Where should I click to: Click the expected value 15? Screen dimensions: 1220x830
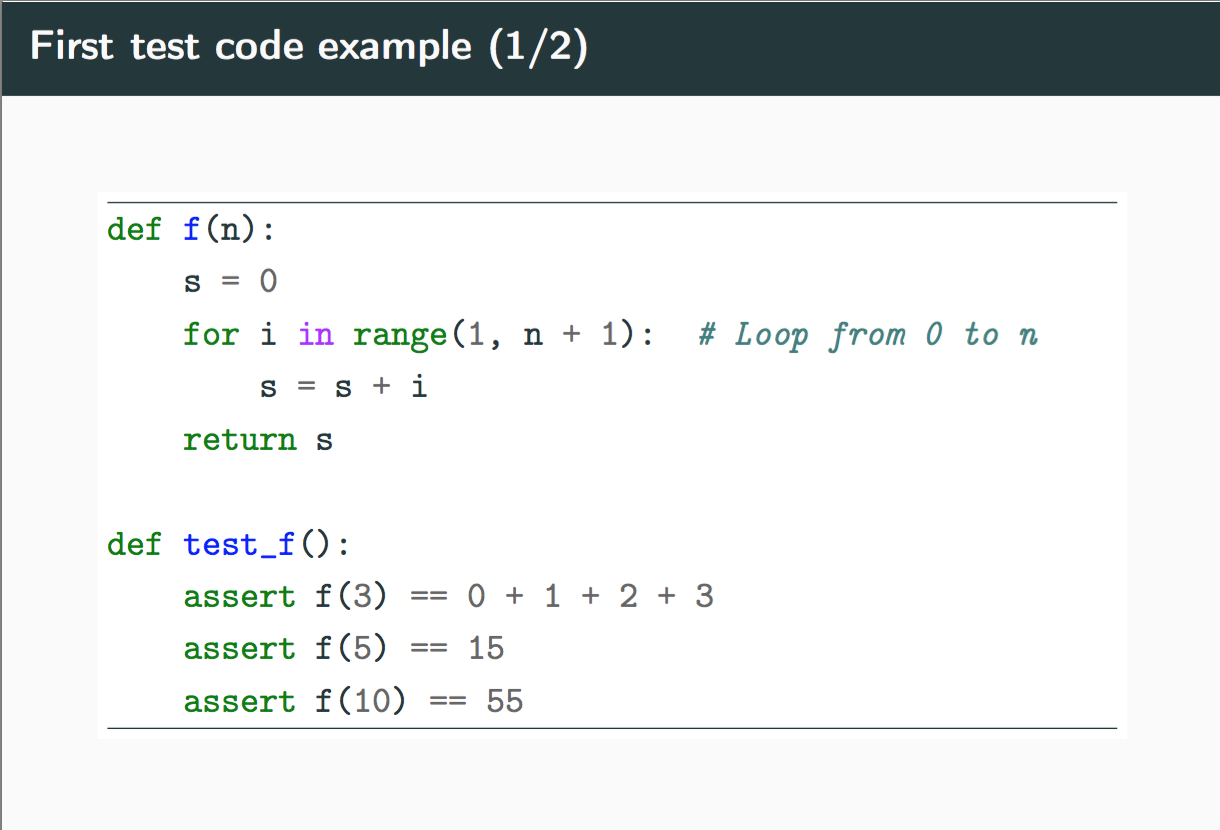pos(486,649)
